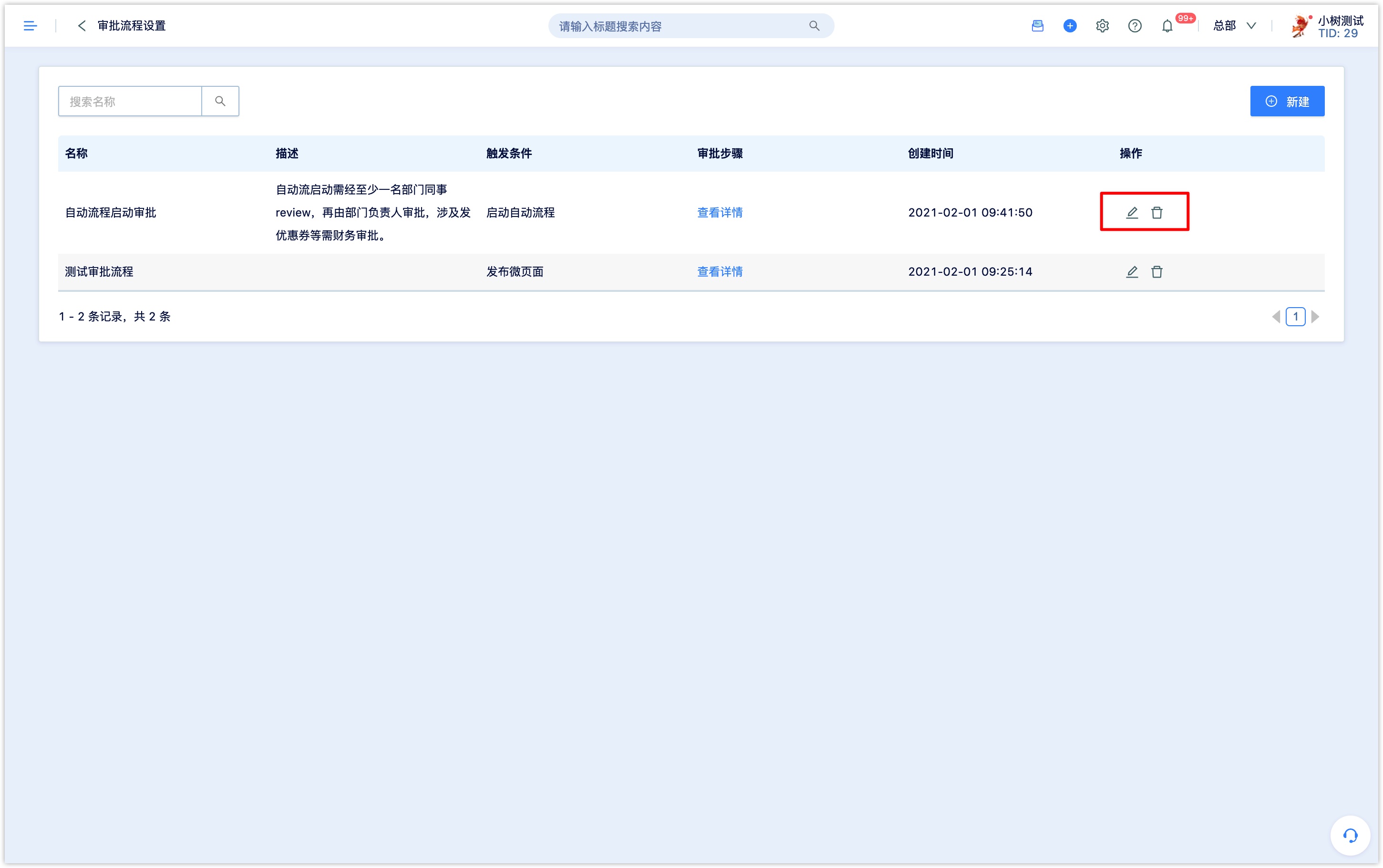Open the inbox tray icon in header
Screen dimensions: 1383x868
click(x=1037, y=26)
